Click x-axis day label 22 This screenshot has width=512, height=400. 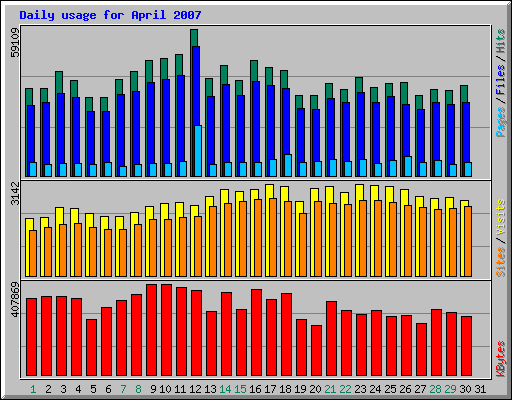pos(345,389)
